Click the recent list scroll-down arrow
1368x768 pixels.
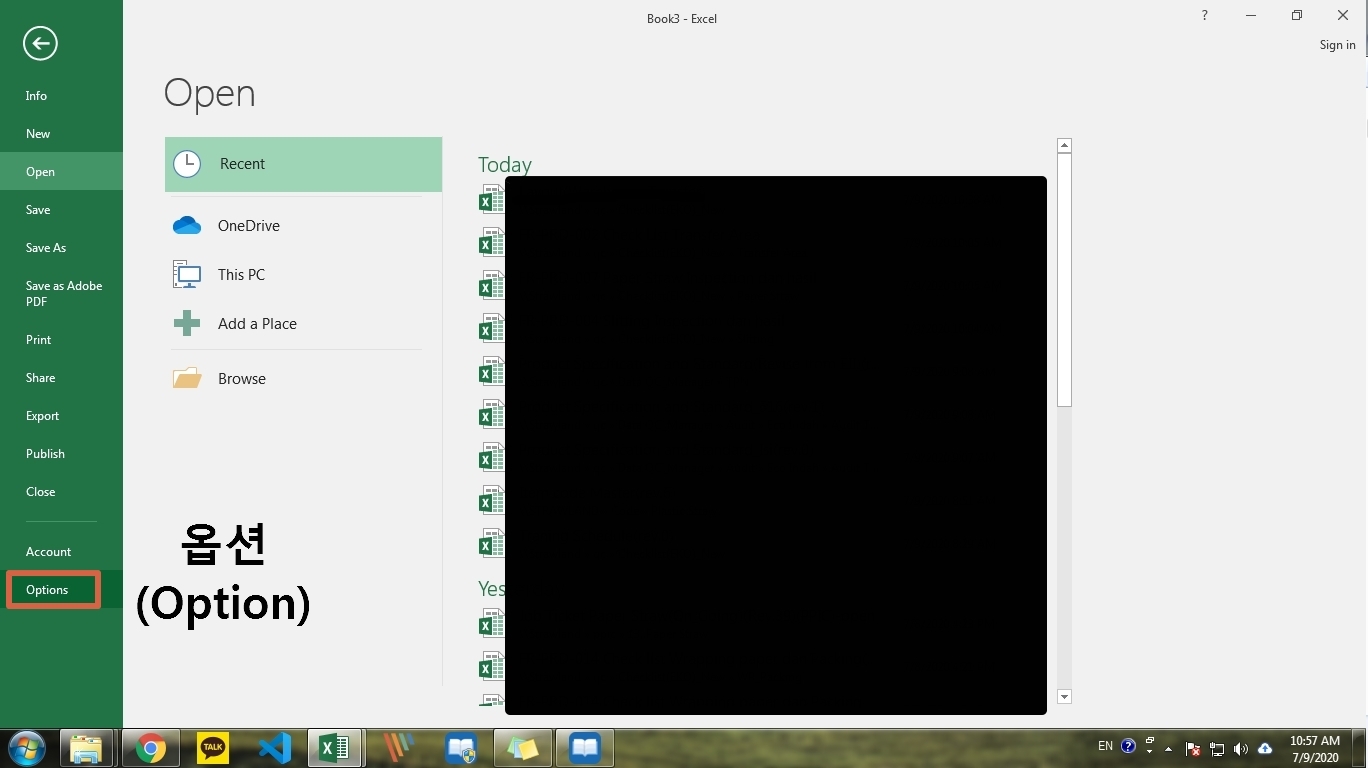click(x=1064, y=697)
